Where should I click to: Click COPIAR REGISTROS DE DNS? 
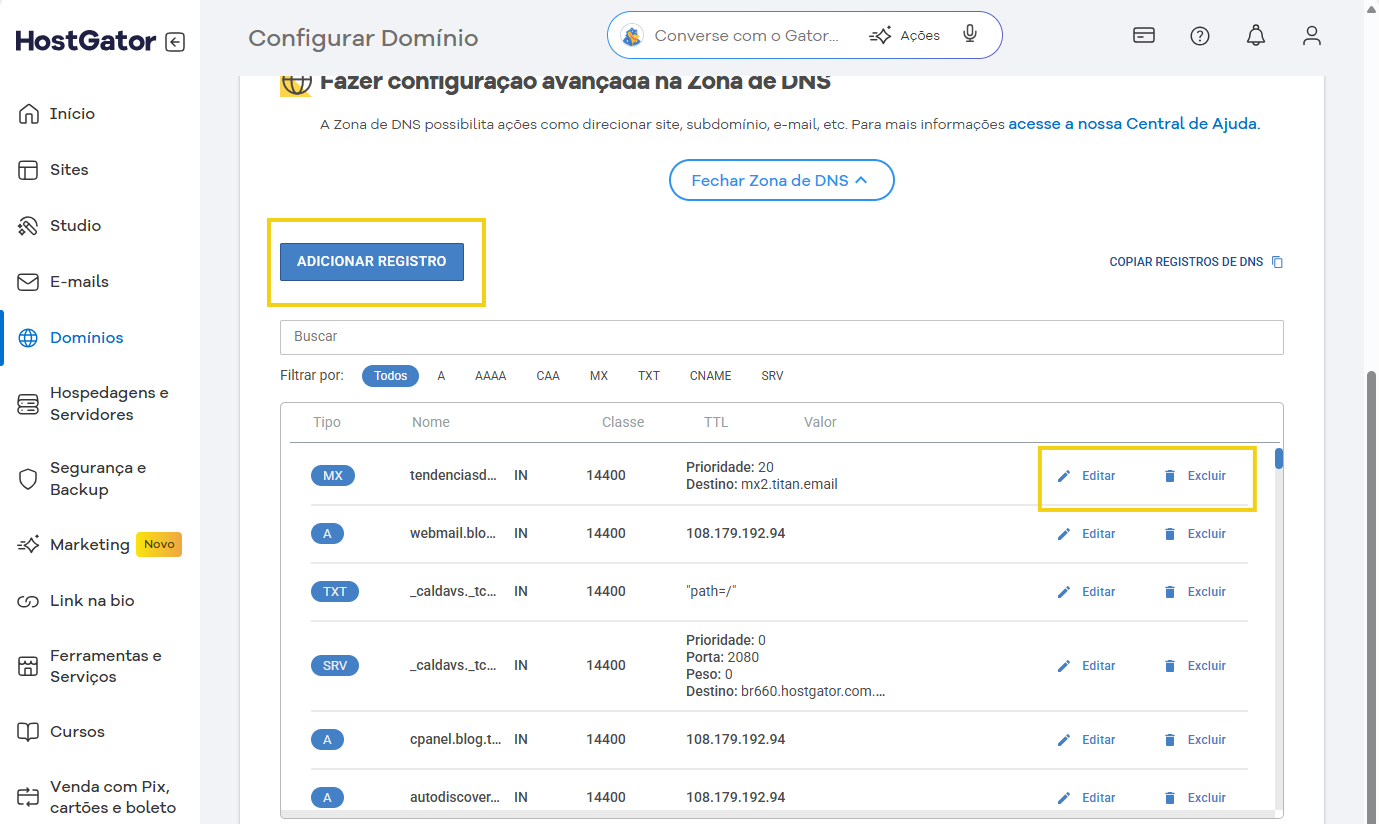tap(1186, 262)
